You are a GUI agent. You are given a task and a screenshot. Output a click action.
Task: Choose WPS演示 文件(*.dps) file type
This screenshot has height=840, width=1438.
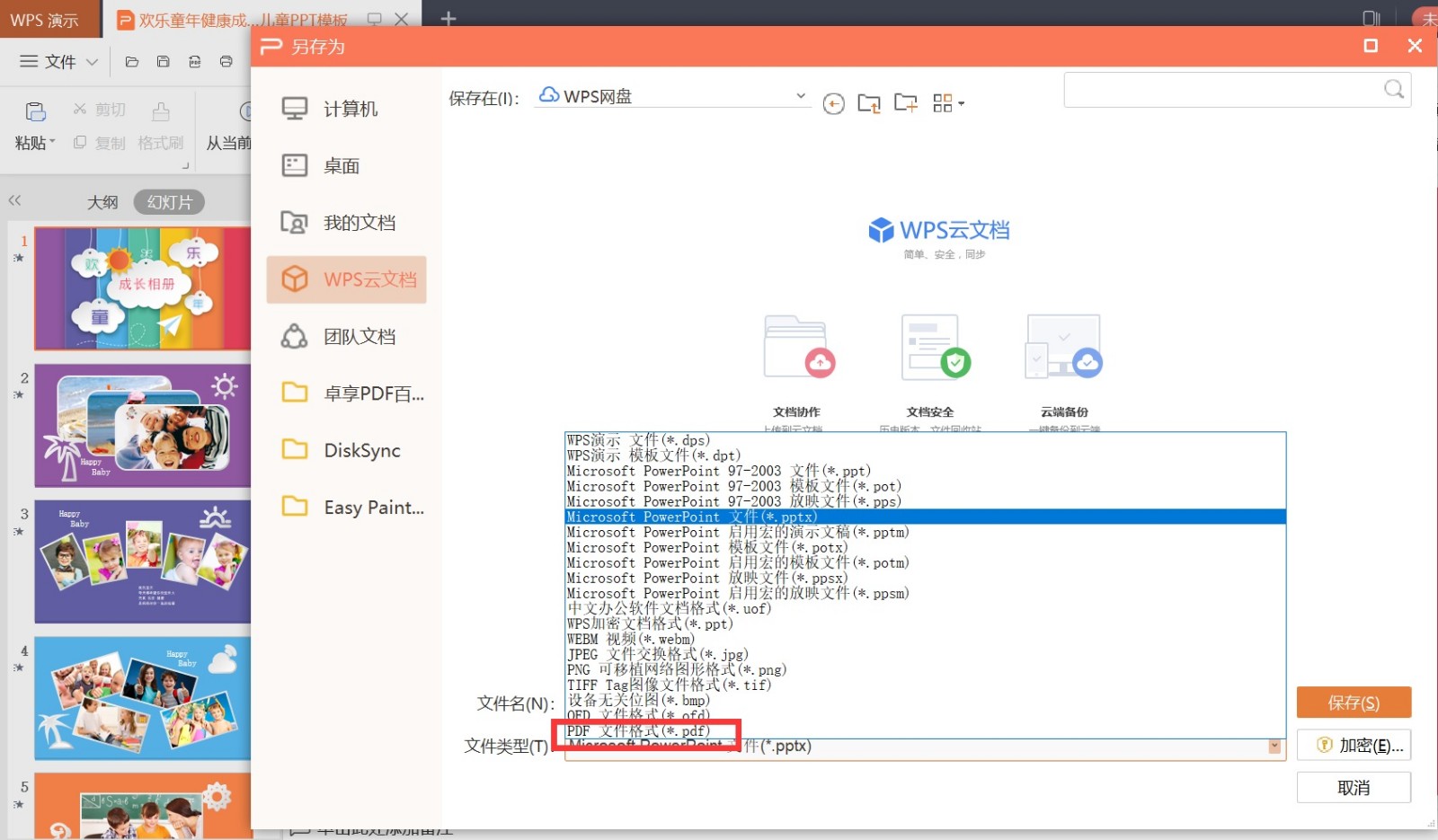(925, 440)
